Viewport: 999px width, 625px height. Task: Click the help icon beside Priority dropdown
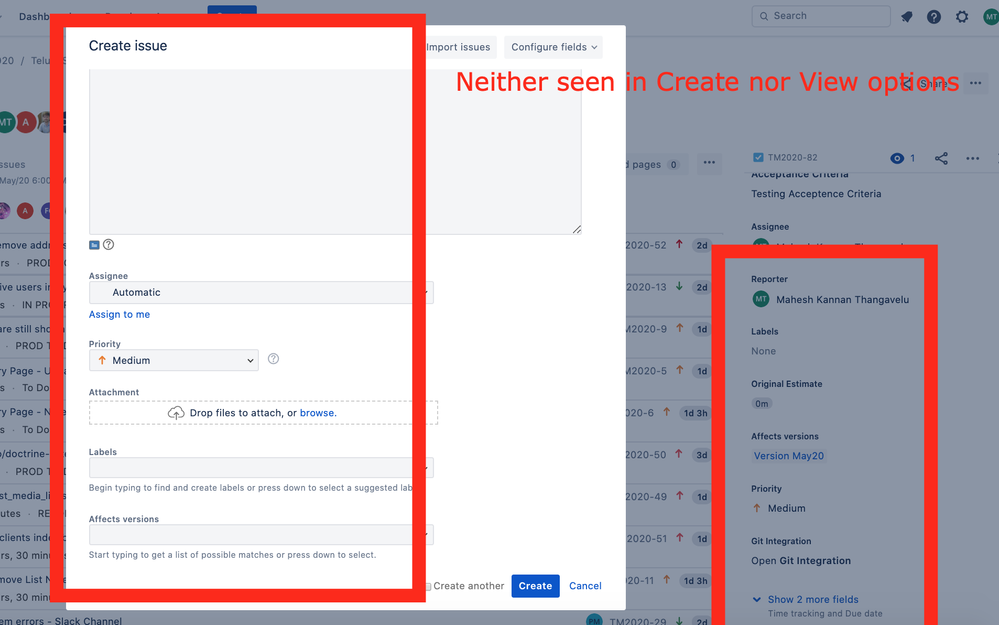click(x=273, y=359)
